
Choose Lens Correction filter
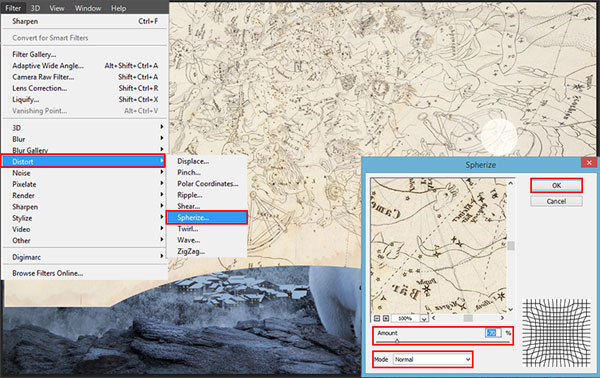pyautogui.click(x=85, y=88)
